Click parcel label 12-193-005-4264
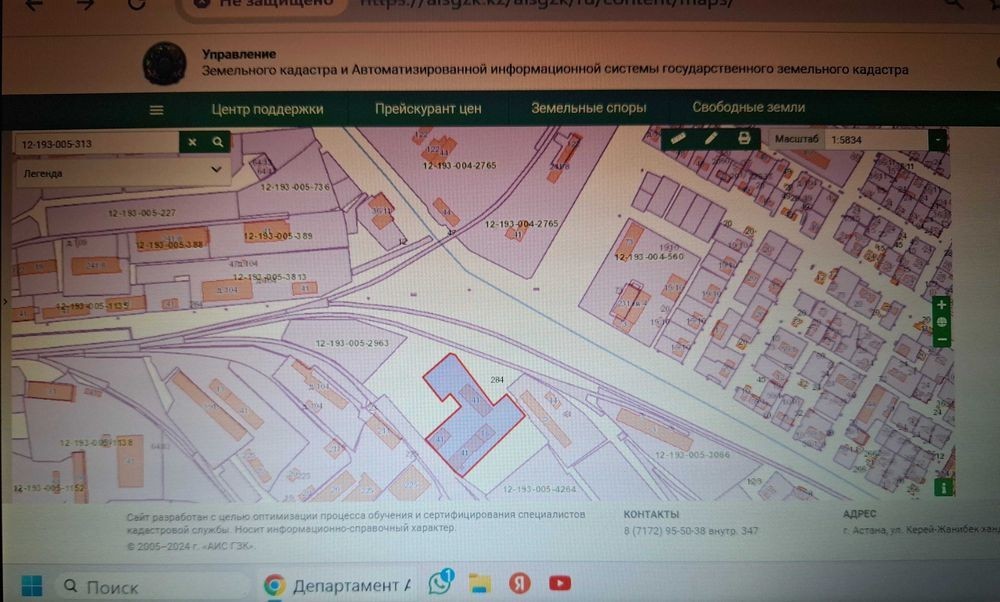Image resolution: width=1000 pixels, height=602 pixels. pyautogui.click(x=540, y=489)
